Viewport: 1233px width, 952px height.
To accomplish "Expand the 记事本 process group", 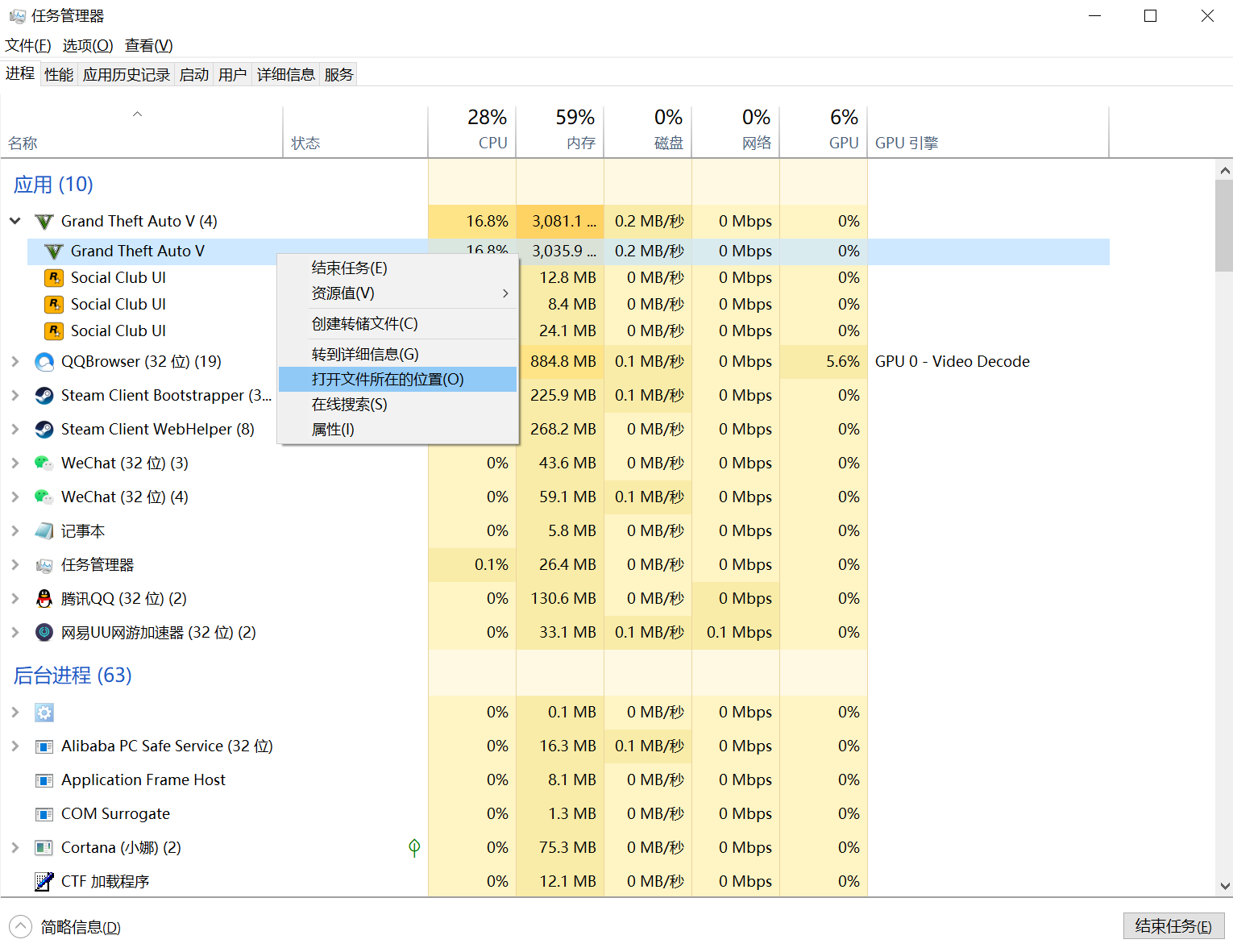I will (x=15, y=531).
